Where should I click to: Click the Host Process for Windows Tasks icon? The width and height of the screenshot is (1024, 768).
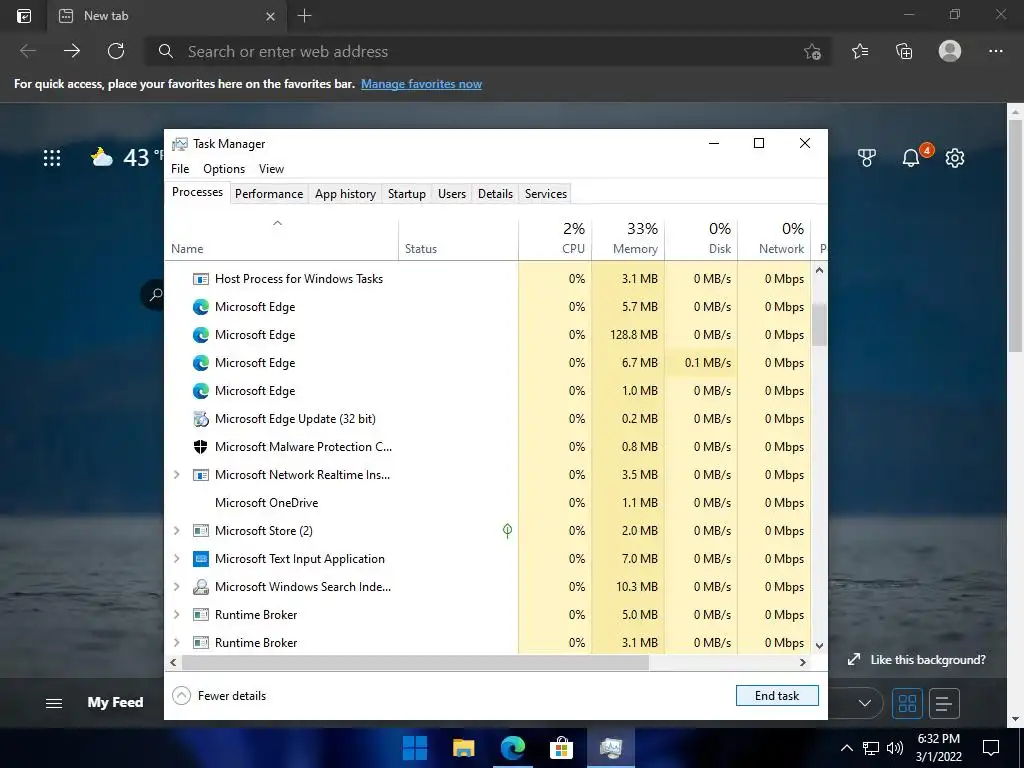(200, 279)
